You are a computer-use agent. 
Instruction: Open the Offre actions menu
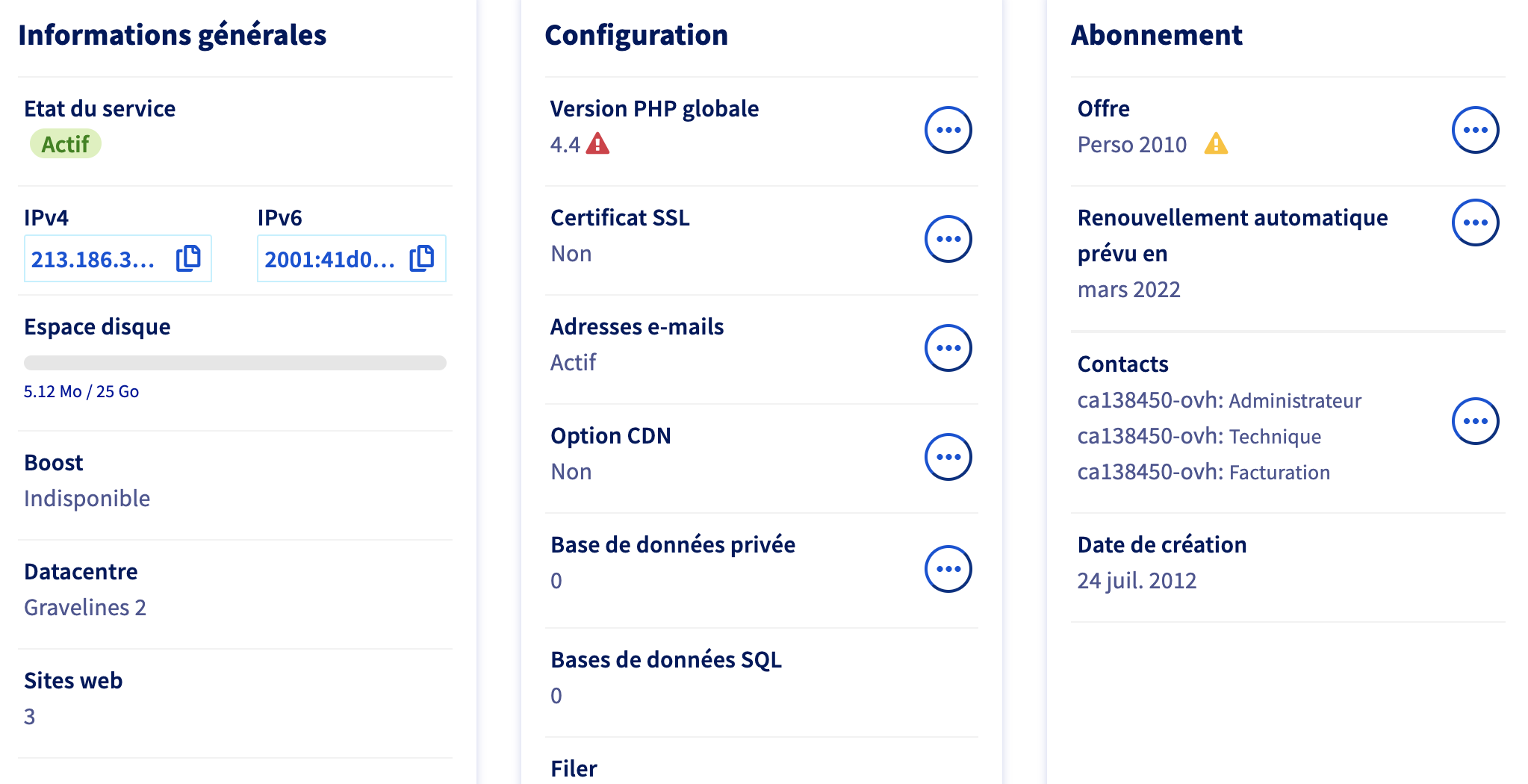1475,130
